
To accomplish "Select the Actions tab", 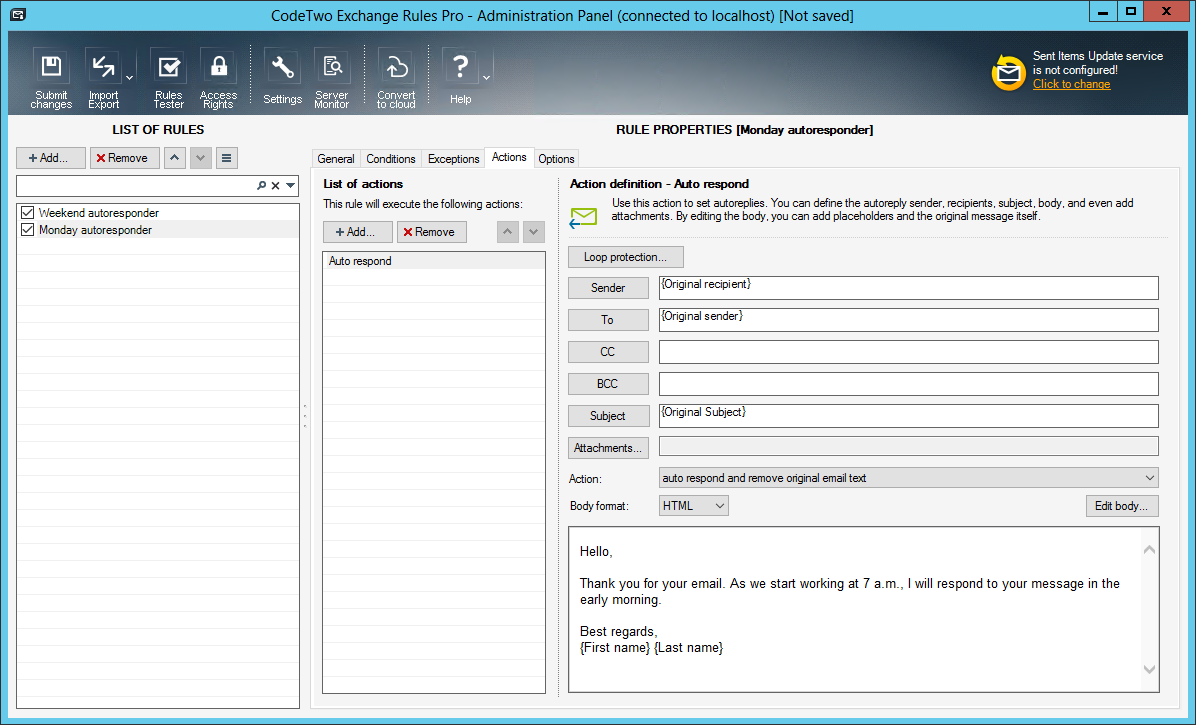I will click(x=509, y=157).
